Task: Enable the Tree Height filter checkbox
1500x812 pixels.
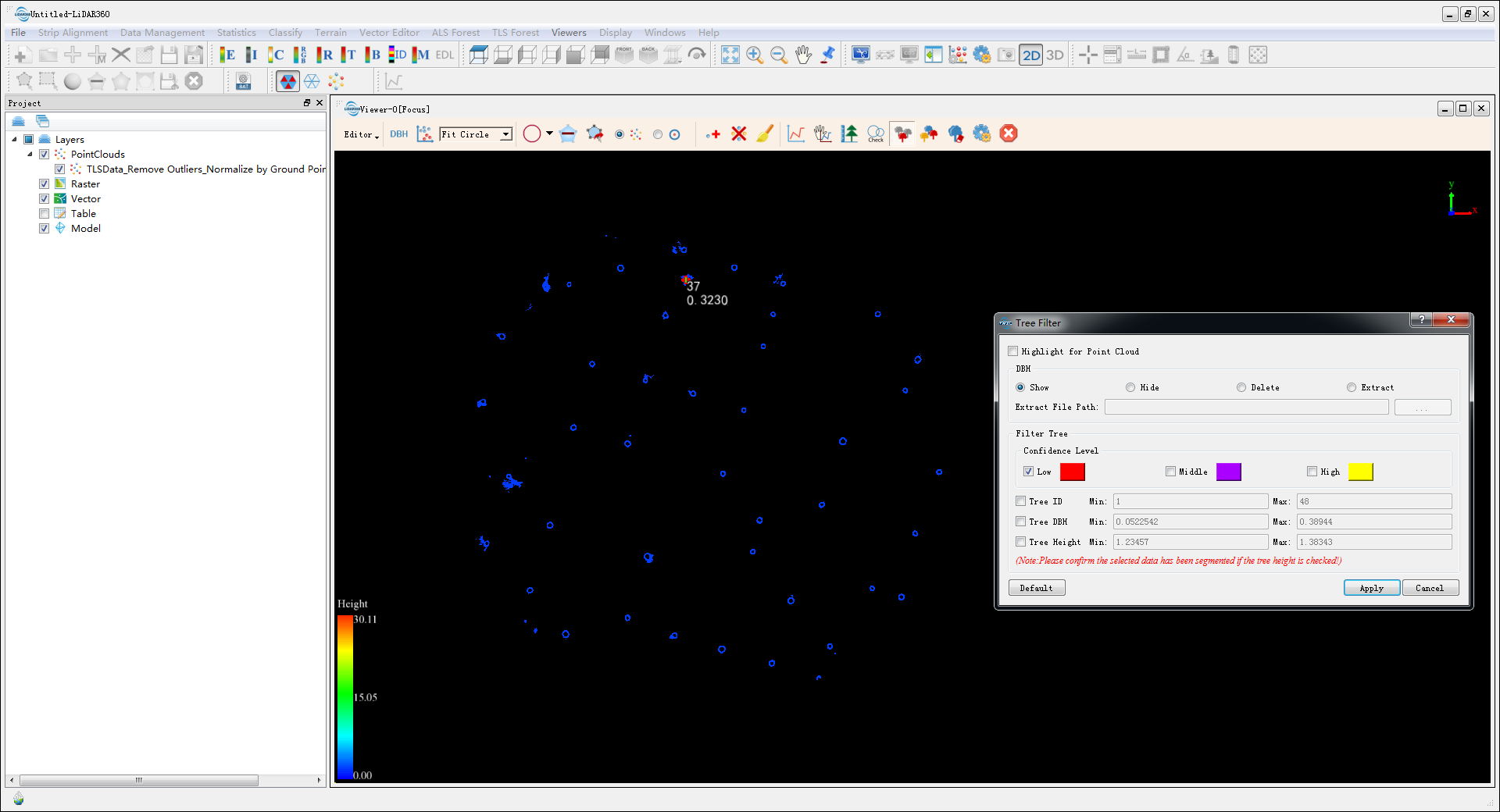Action: pyautogui.click(x=1021, y=542)
